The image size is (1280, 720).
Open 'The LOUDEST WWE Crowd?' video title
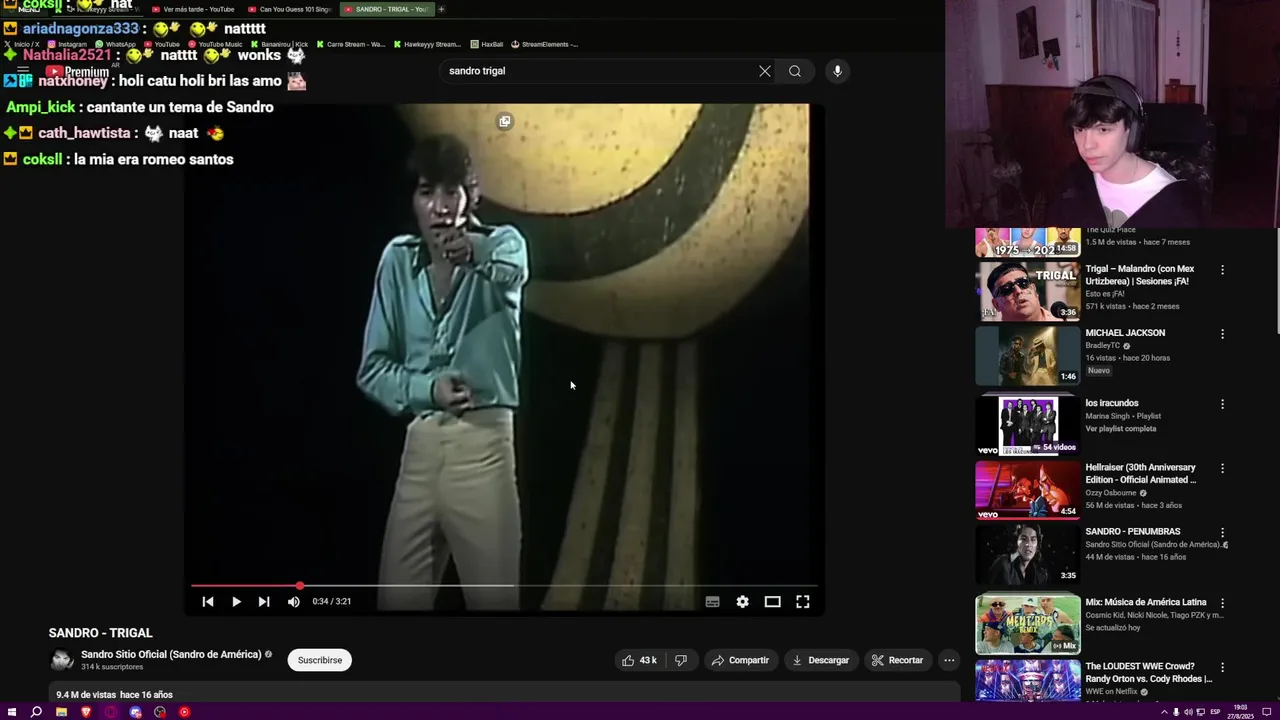[x=1148, y=672]
